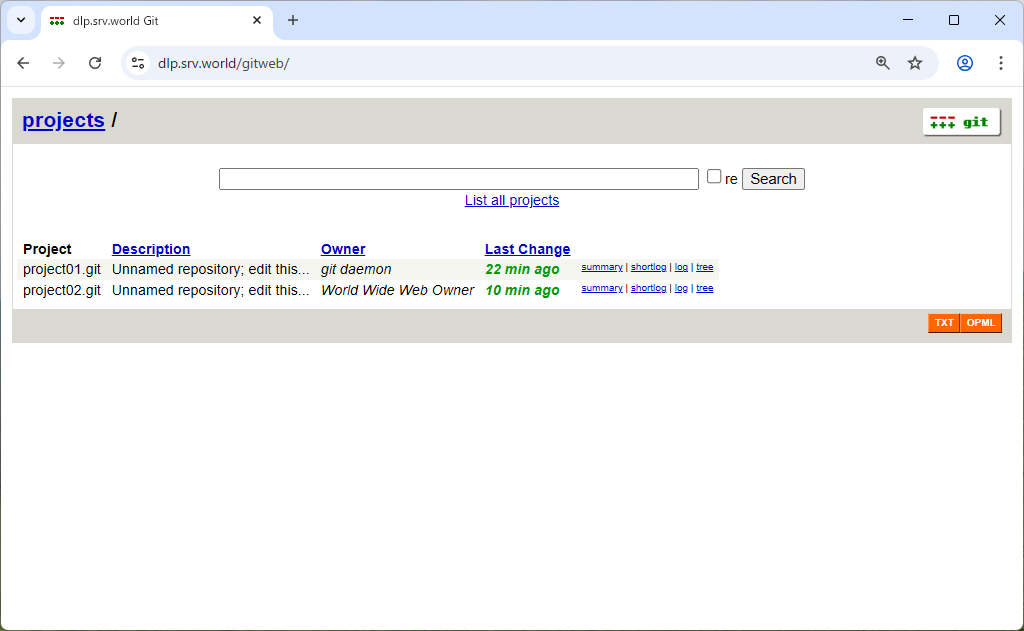1024x631 pixels.
Task: Open List all projects link
Action: 512,201
